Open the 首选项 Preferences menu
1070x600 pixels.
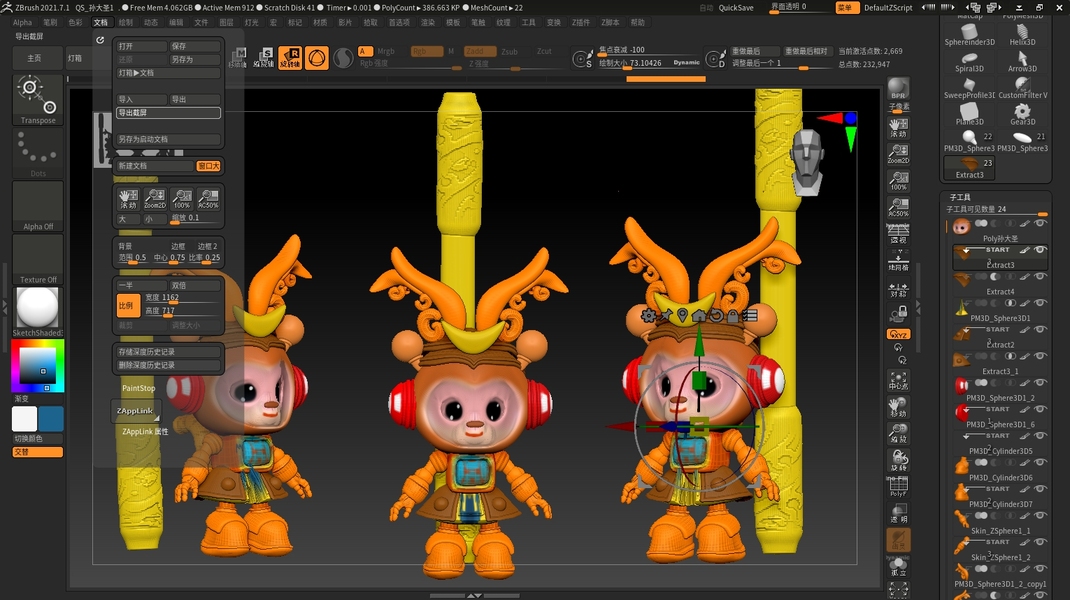(399, 23)
